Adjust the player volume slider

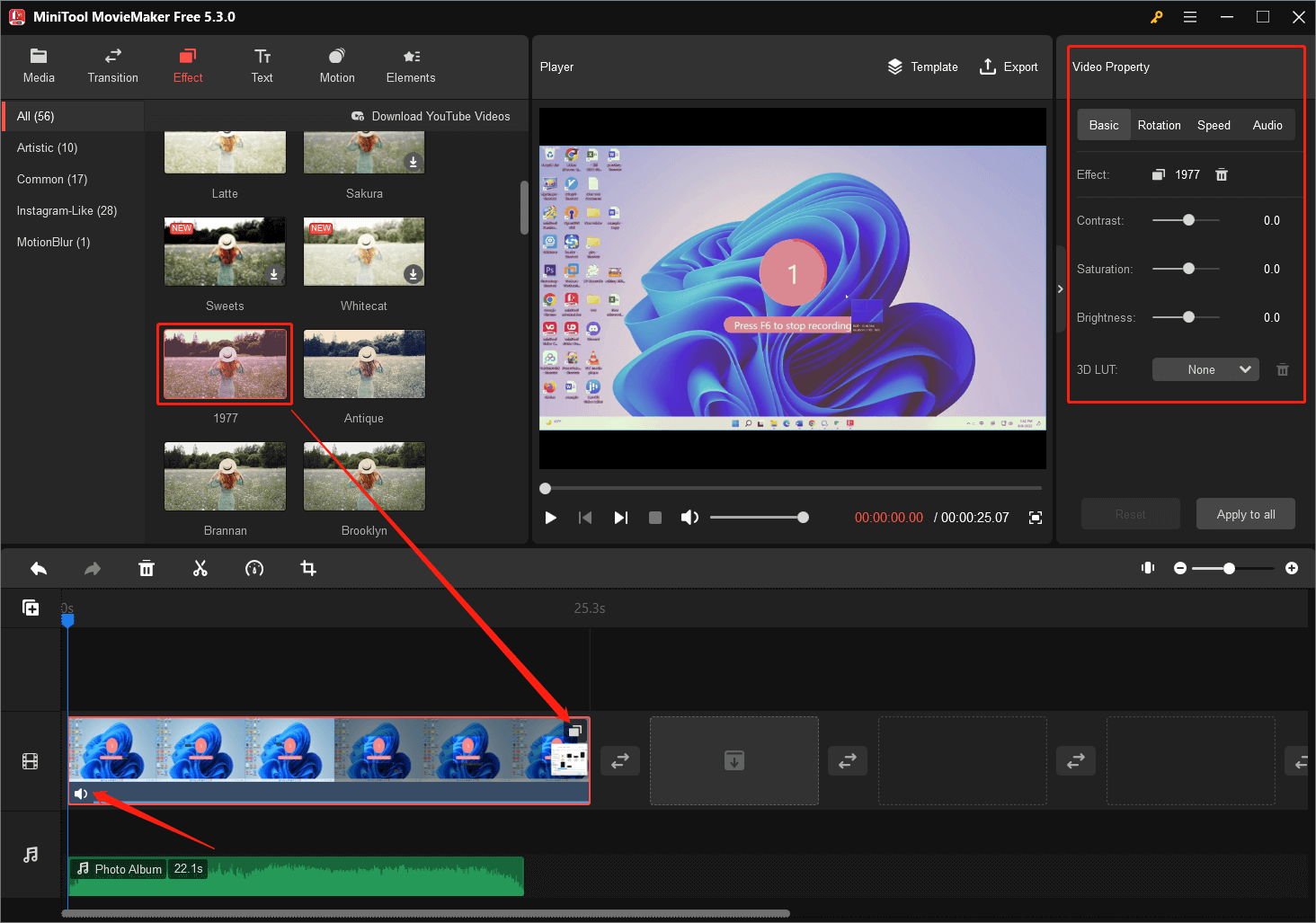click(759, 518)
